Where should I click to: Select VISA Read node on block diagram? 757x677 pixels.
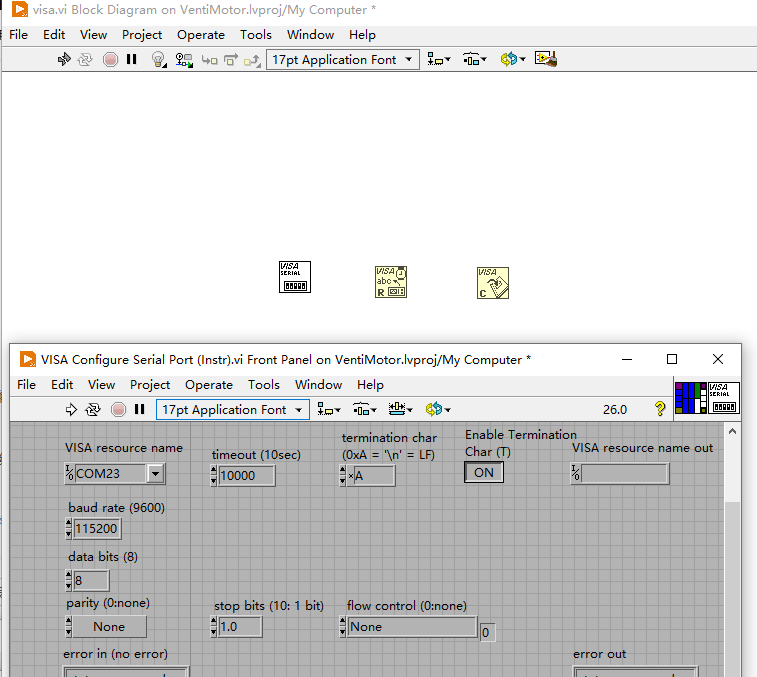[391, 282]
